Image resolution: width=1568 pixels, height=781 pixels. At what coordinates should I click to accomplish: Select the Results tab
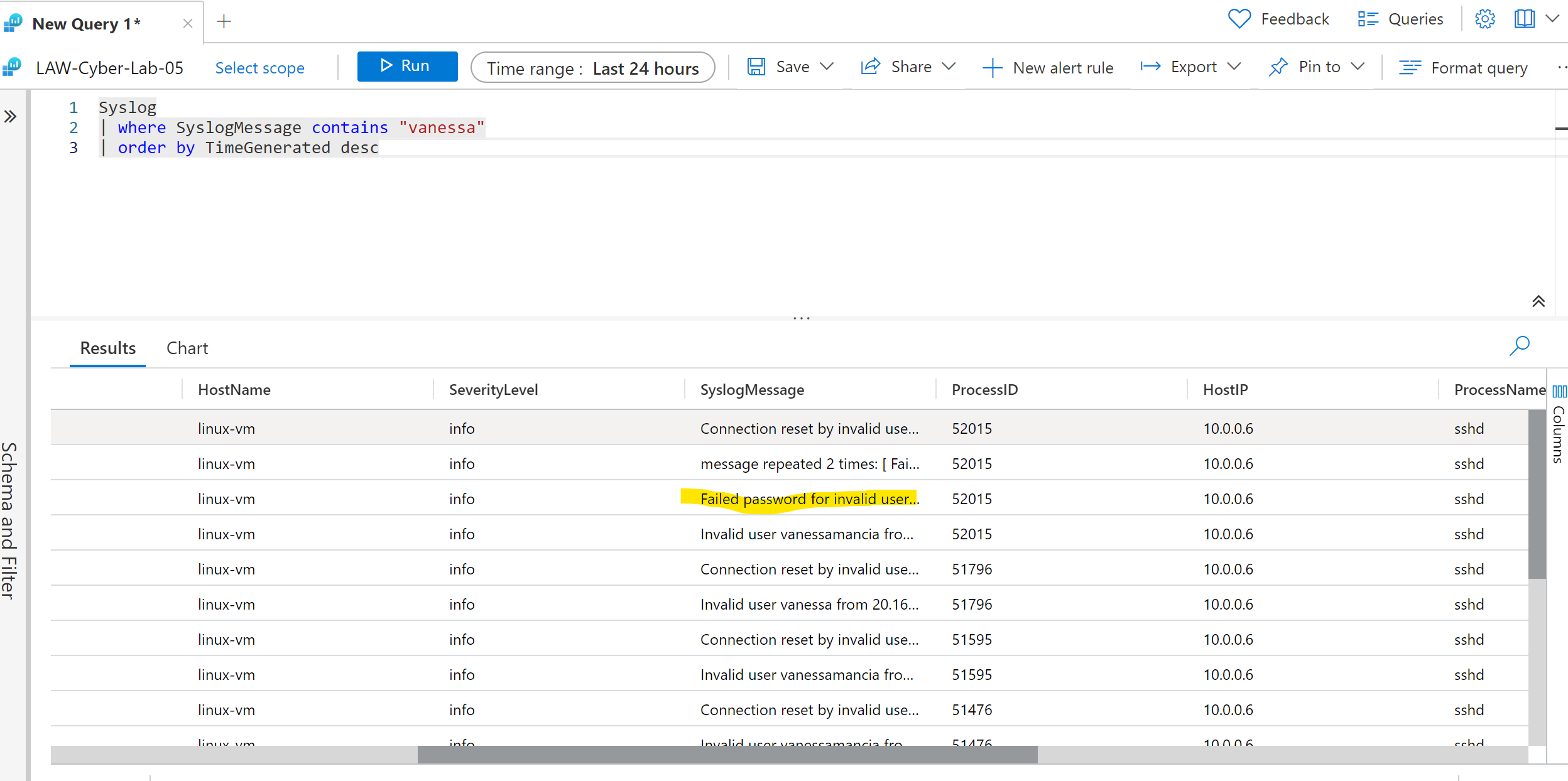pos(107,348)
